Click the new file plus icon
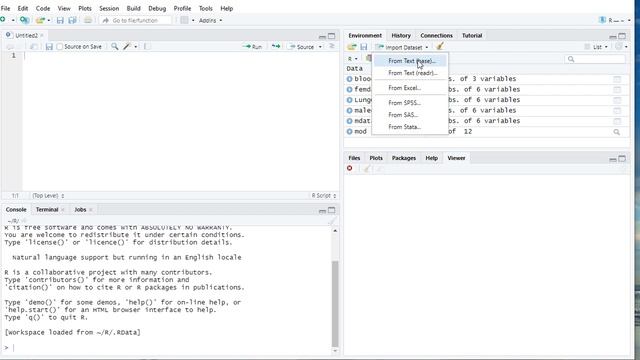 click(3, 20)
